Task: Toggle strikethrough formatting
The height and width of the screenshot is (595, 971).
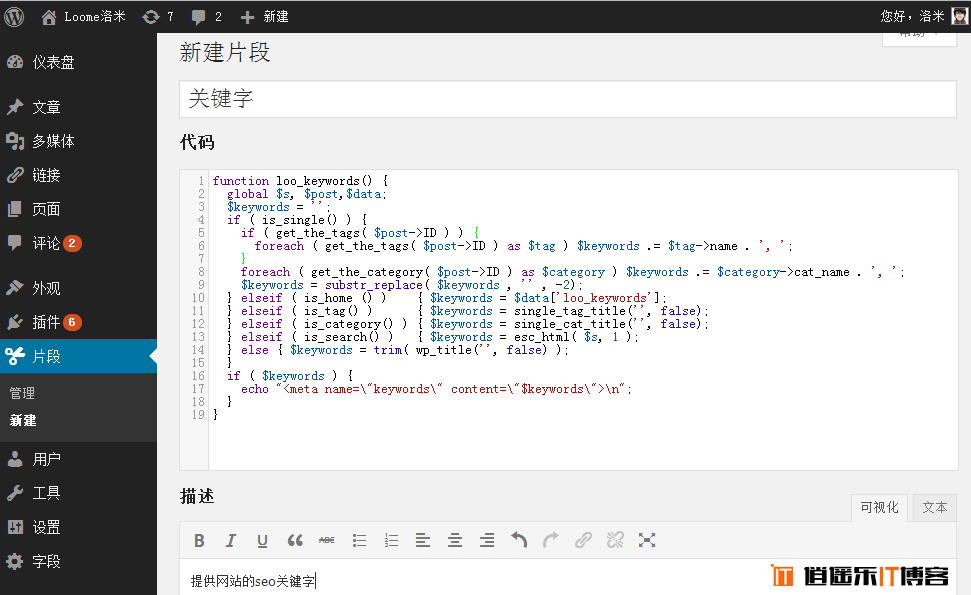Action: click(x=327, y=541)
